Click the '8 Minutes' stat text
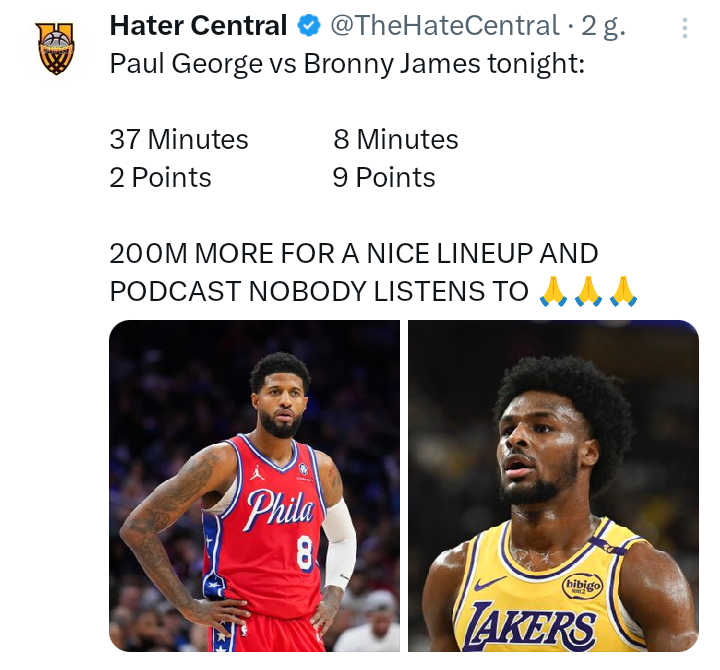This screenshot has height=670, width=720. point(395,139)
